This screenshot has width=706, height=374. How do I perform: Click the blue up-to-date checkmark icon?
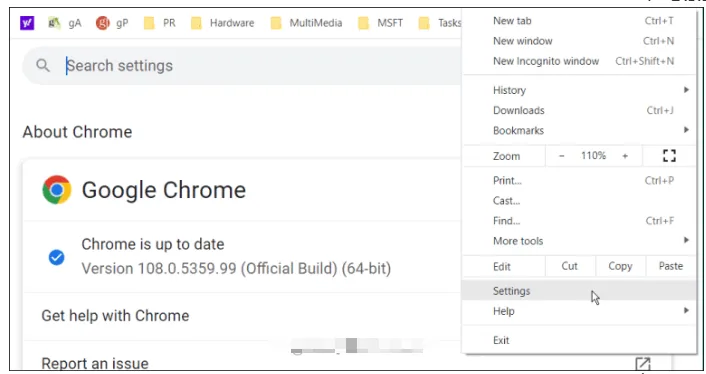56,257
